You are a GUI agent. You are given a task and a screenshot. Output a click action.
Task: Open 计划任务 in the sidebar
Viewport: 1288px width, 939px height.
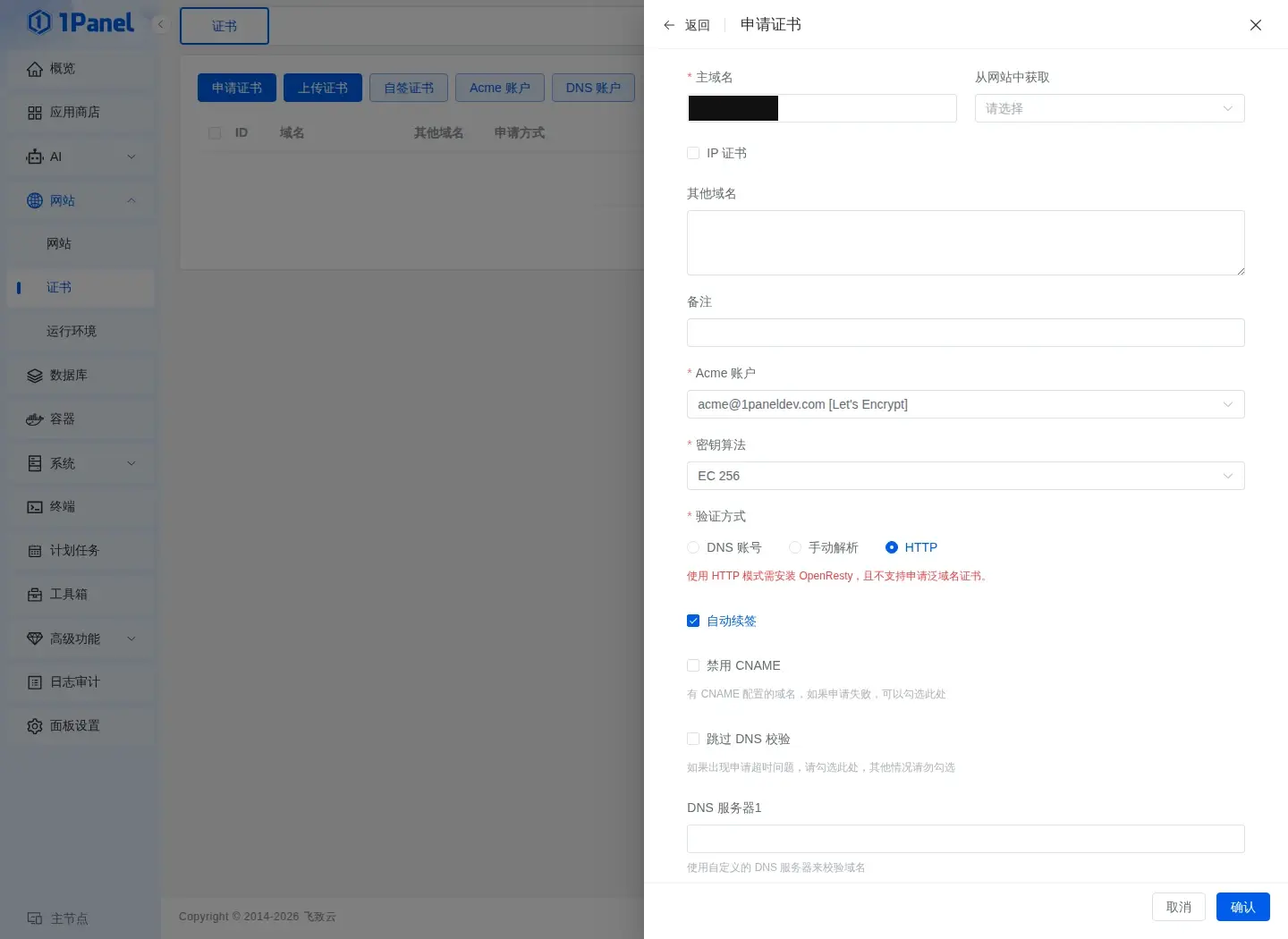pyautogui.click(x=80, y=551)
